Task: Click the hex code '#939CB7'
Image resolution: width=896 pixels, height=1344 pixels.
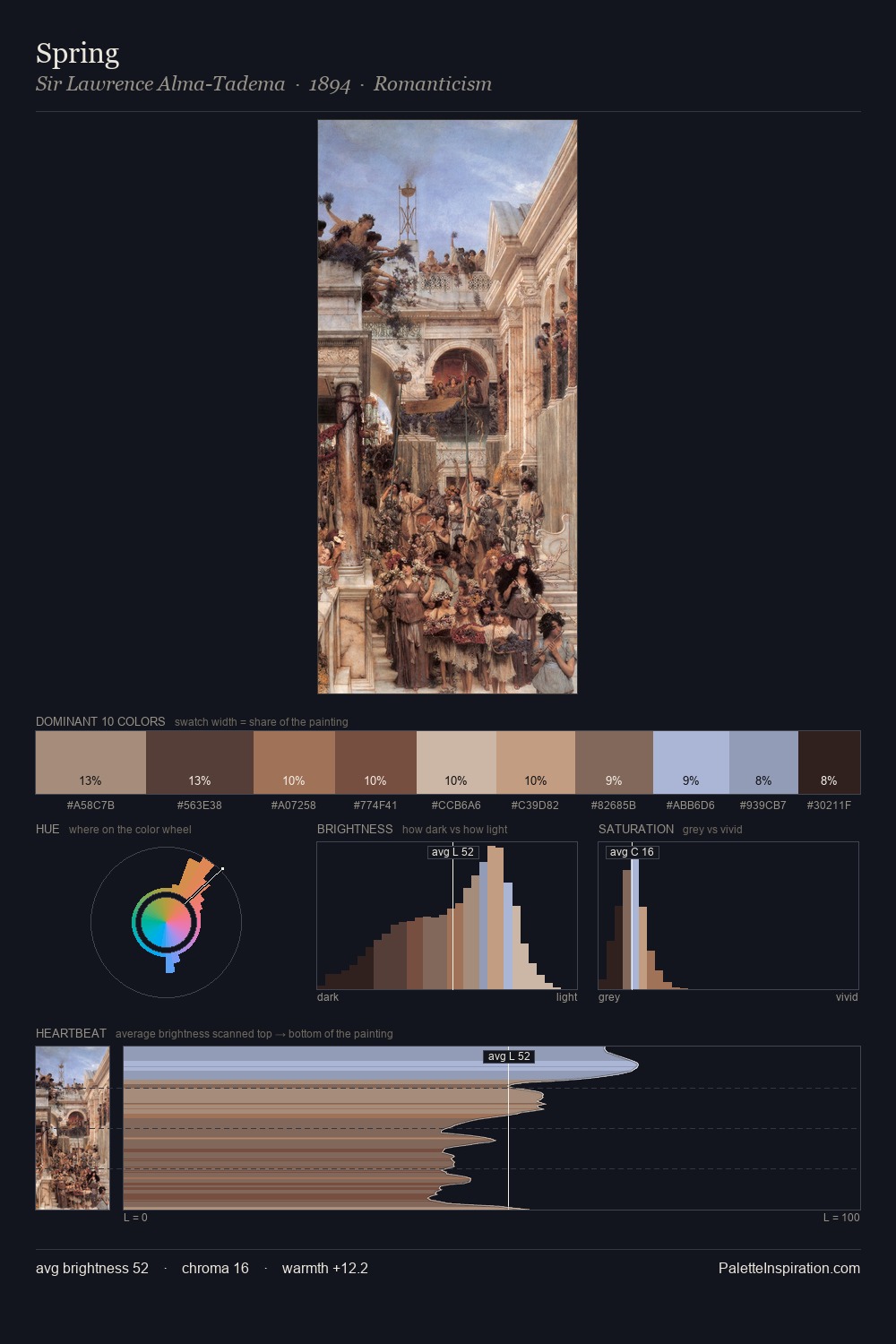Action: tap(763, 806)
